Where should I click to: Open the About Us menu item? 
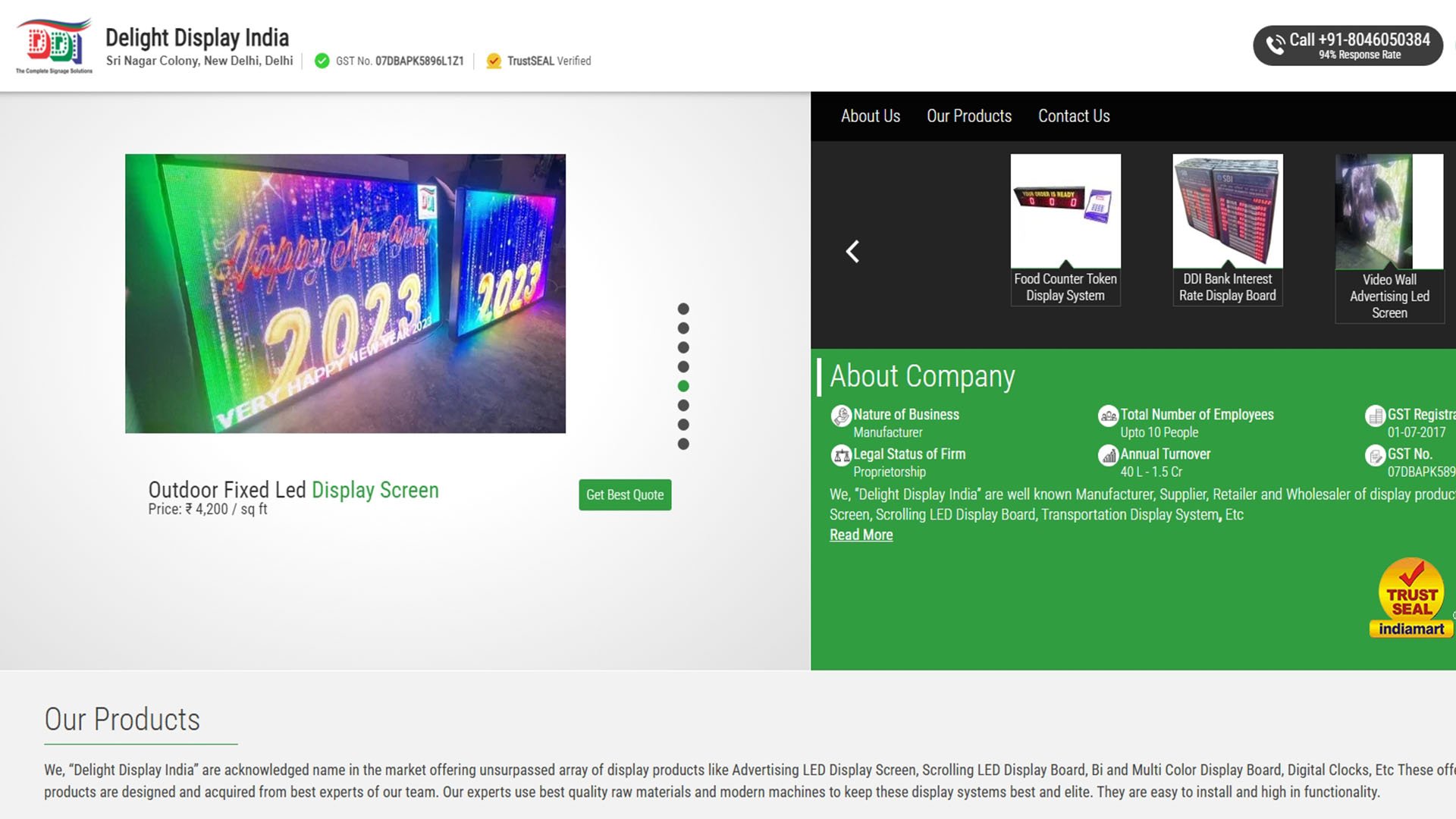870,116
